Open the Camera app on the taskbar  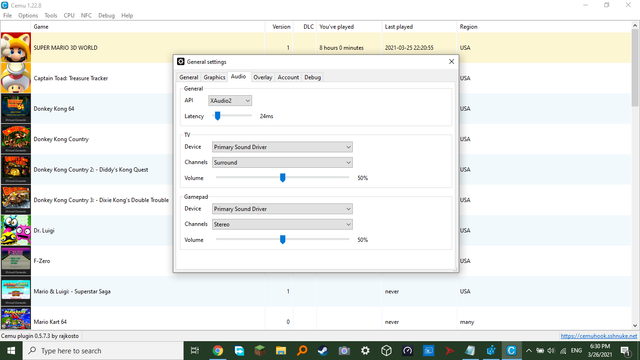tap(344, 351)
